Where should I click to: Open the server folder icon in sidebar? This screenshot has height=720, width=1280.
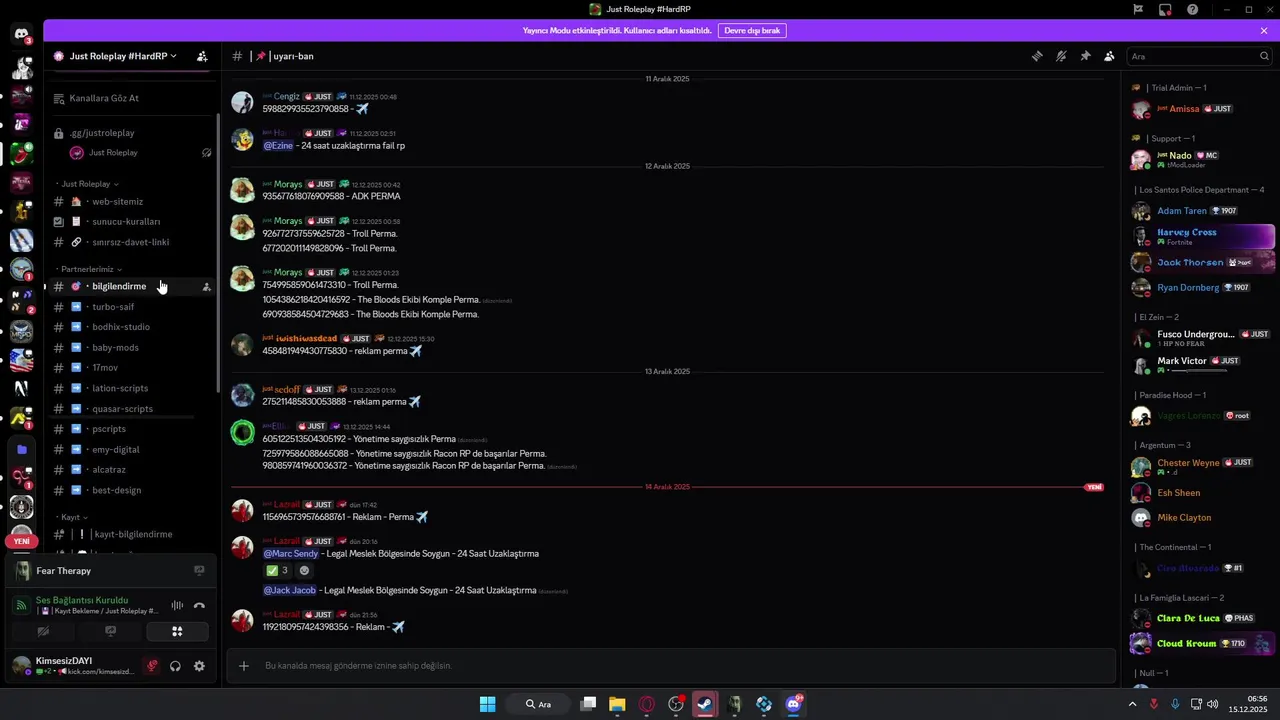[x=21, y=450]
